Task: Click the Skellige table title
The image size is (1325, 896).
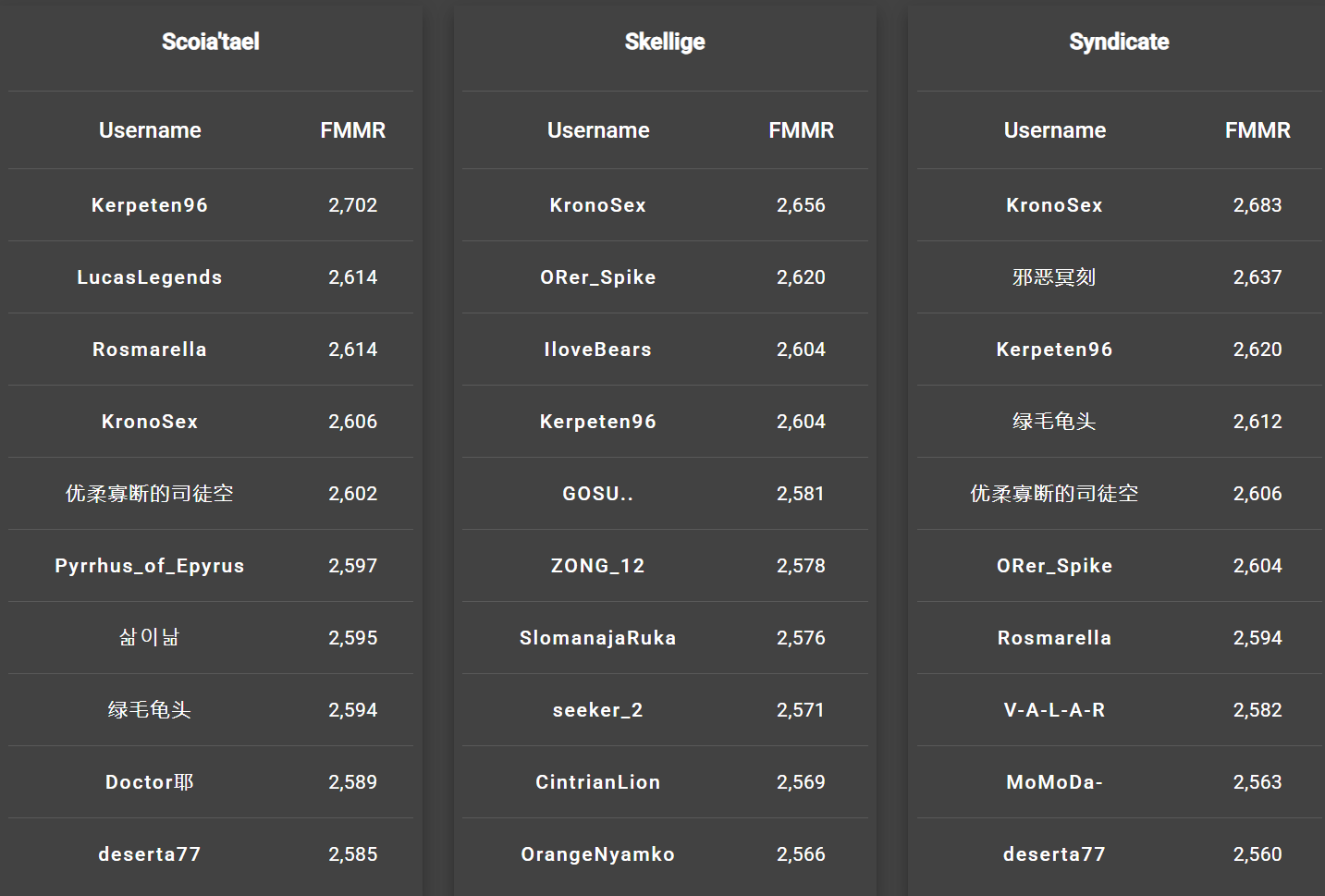Action: (x=665, y=42)
